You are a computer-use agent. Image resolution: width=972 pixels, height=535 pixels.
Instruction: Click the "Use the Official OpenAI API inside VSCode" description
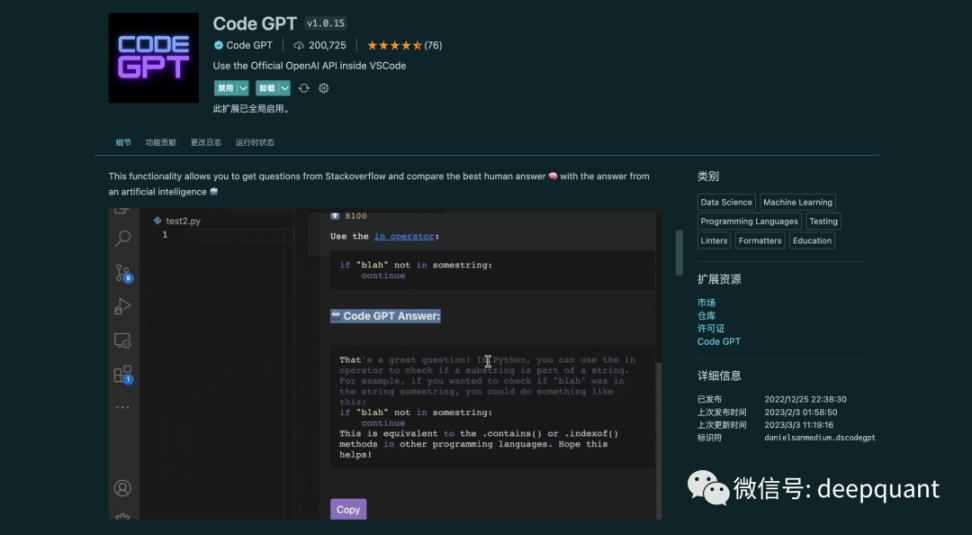309,66
